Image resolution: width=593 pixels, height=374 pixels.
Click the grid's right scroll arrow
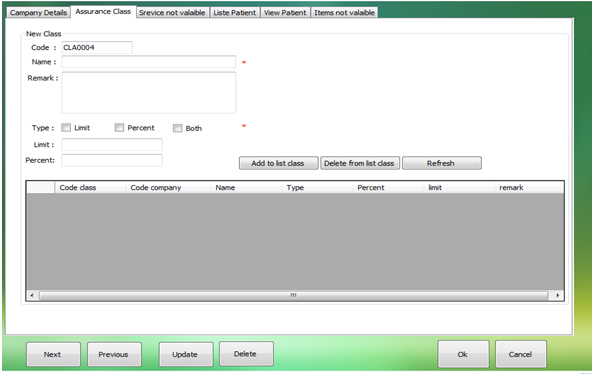[558, 295]
